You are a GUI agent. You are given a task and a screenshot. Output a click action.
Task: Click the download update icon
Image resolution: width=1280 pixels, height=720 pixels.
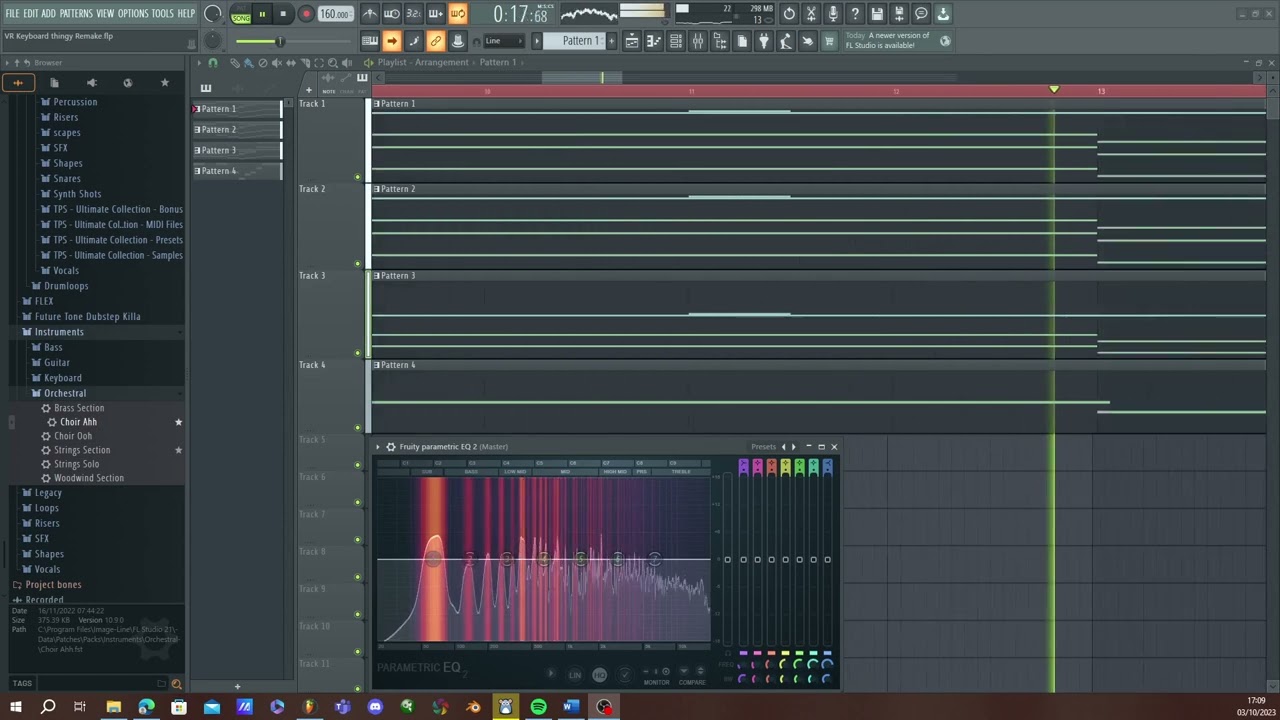[x=943, y=14]
